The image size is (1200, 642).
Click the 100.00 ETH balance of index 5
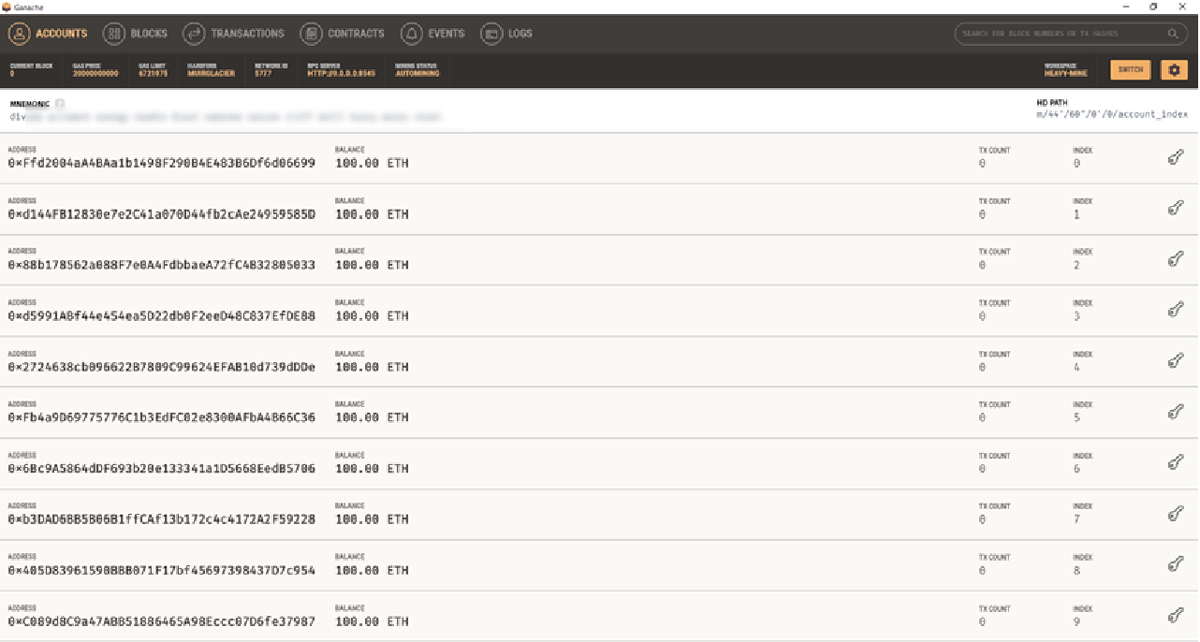[x=372, y=417]
